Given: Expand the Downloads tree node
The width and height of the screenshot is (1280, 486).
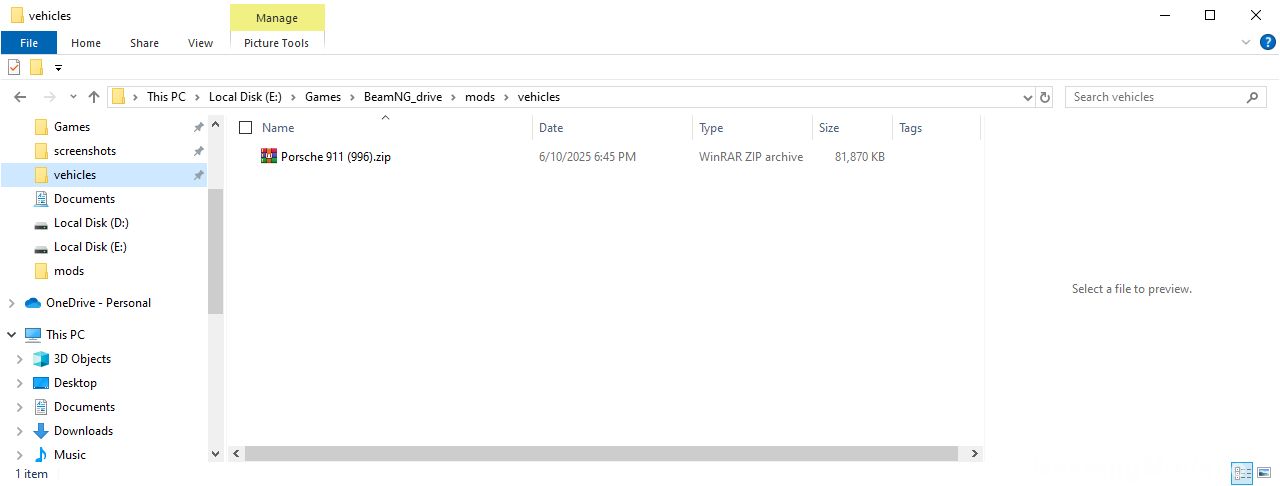Looking at the screenshot, I should [20, 431].
